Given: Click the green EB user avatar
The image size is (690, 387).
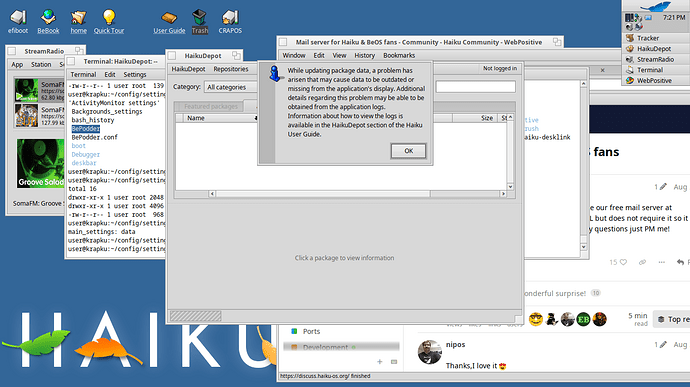Looking at the screenshot, I should click(583, 319).
